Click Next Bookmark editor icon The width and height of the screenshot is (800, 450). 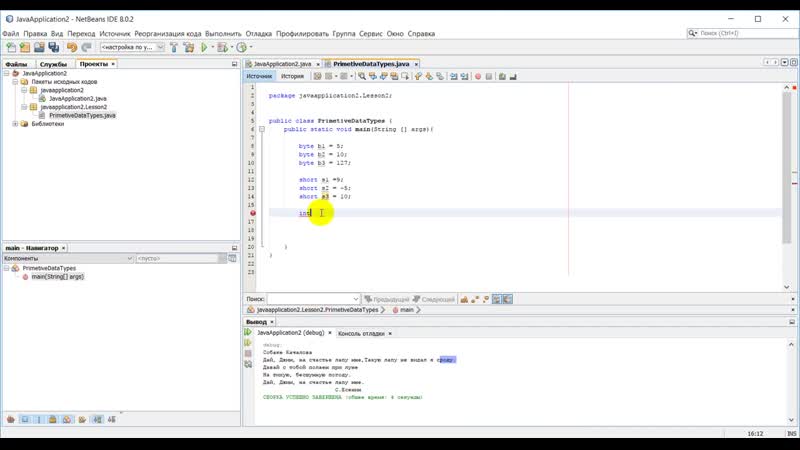(429, 77)
